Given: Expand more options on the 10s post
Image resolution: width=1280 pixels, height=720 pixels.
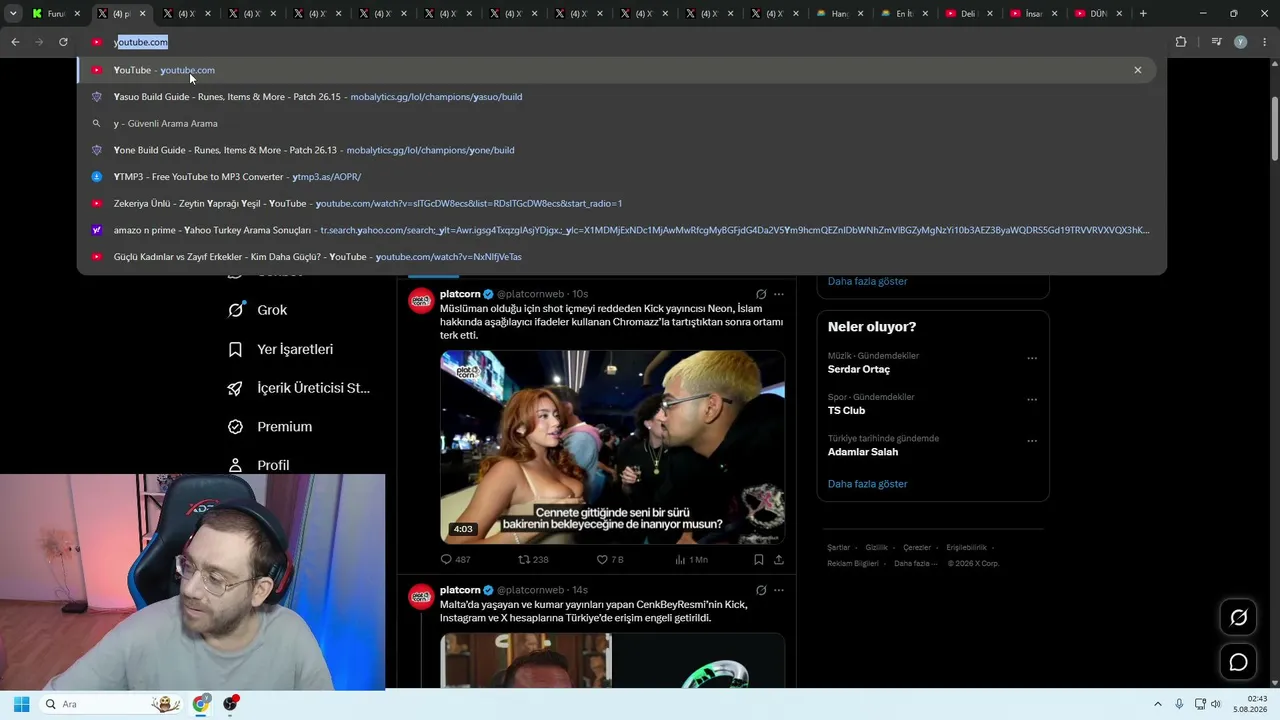Looking at the screenshot, I should coord(779,294).
